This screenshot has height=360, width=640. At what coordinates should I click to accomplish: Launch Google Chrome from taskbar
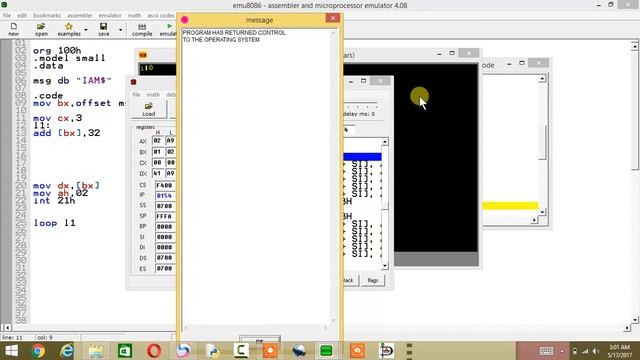(38, 351)
